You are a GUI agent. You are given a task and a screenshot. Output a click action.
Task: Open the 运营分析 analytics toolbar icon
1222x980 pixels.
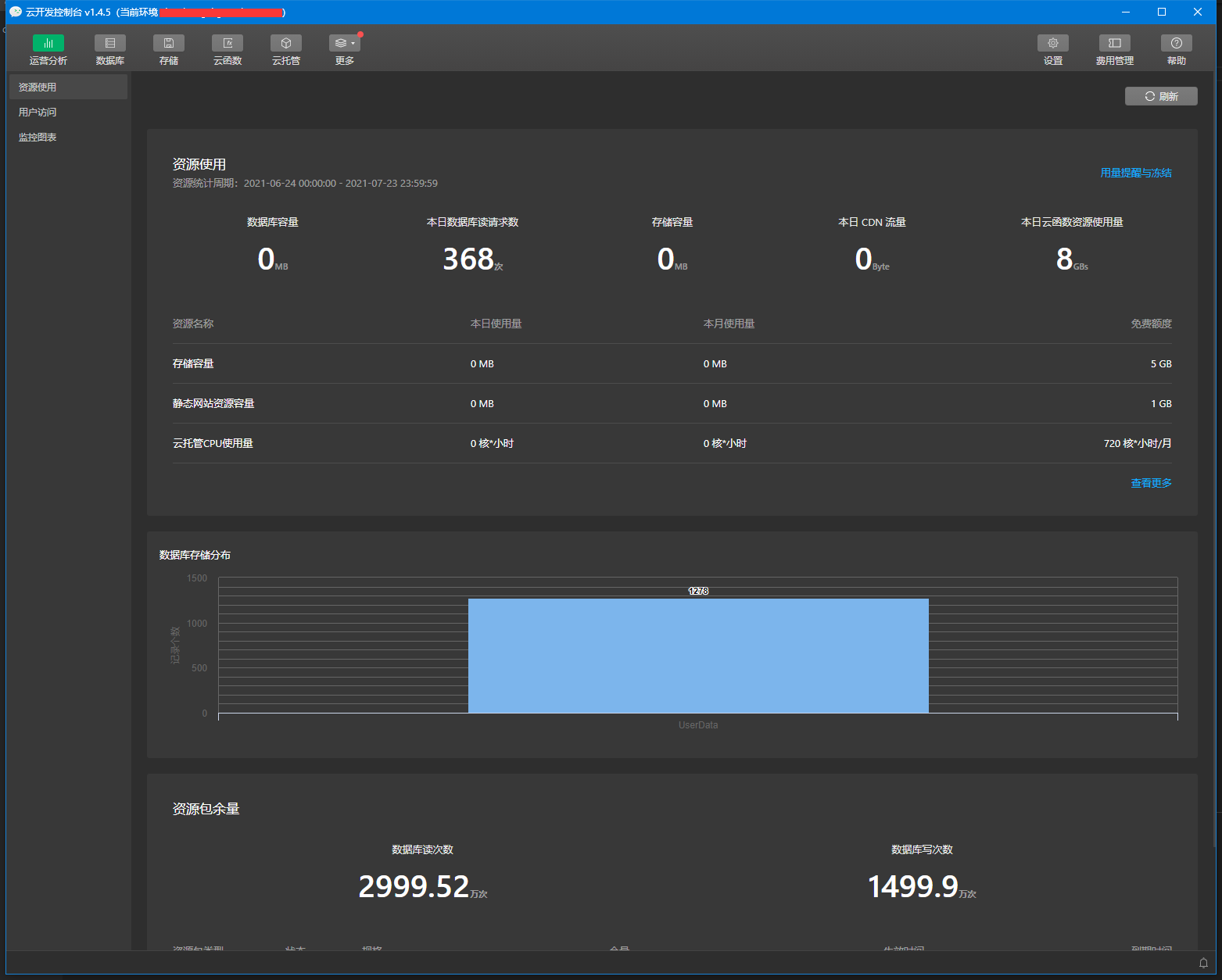click(x=48, y=49)
